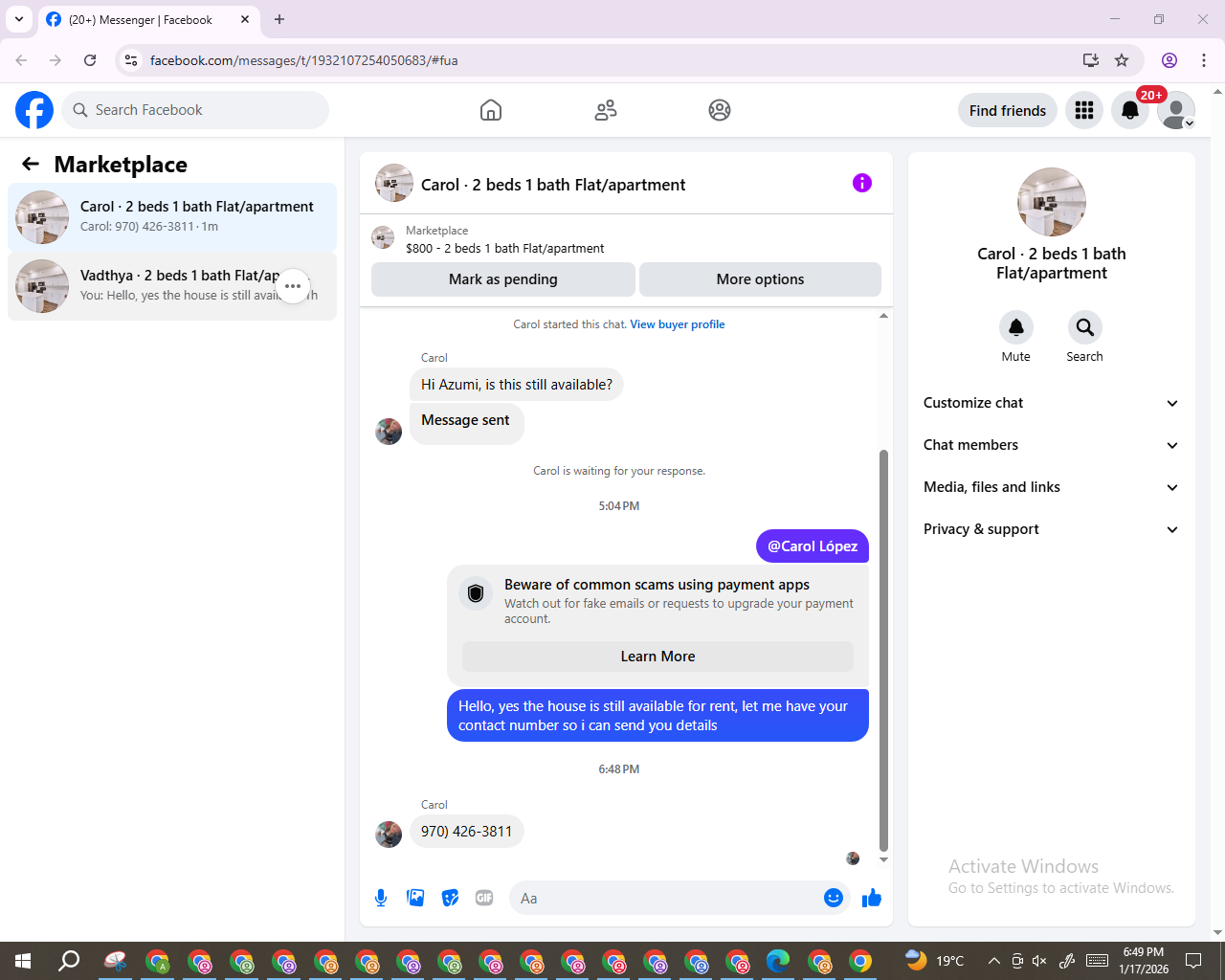Click the Marketplace listing $800 header

point(626,239)
